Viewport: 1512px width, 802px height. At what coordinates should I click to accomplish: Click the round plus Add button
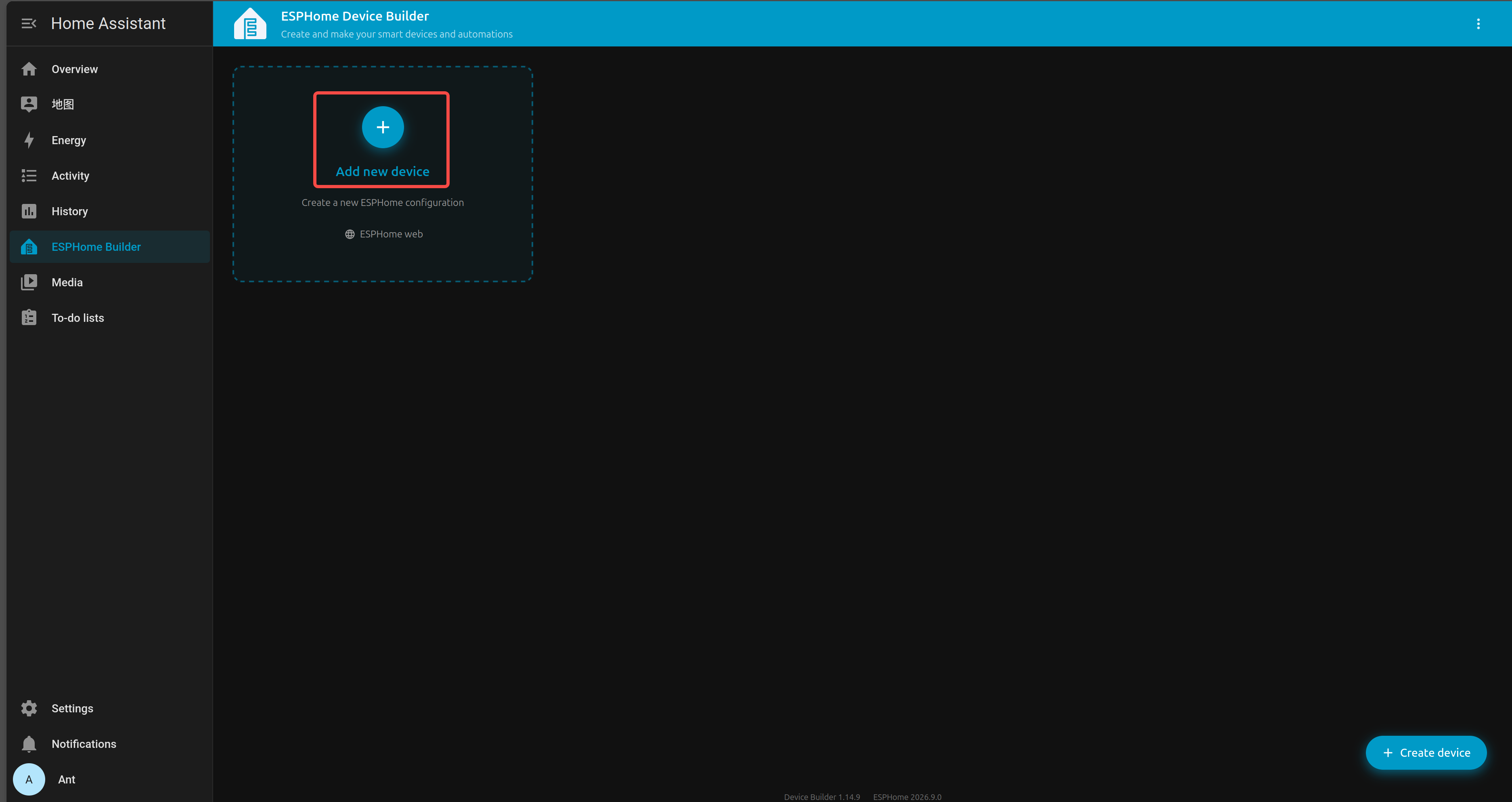[x=383, y=127]
